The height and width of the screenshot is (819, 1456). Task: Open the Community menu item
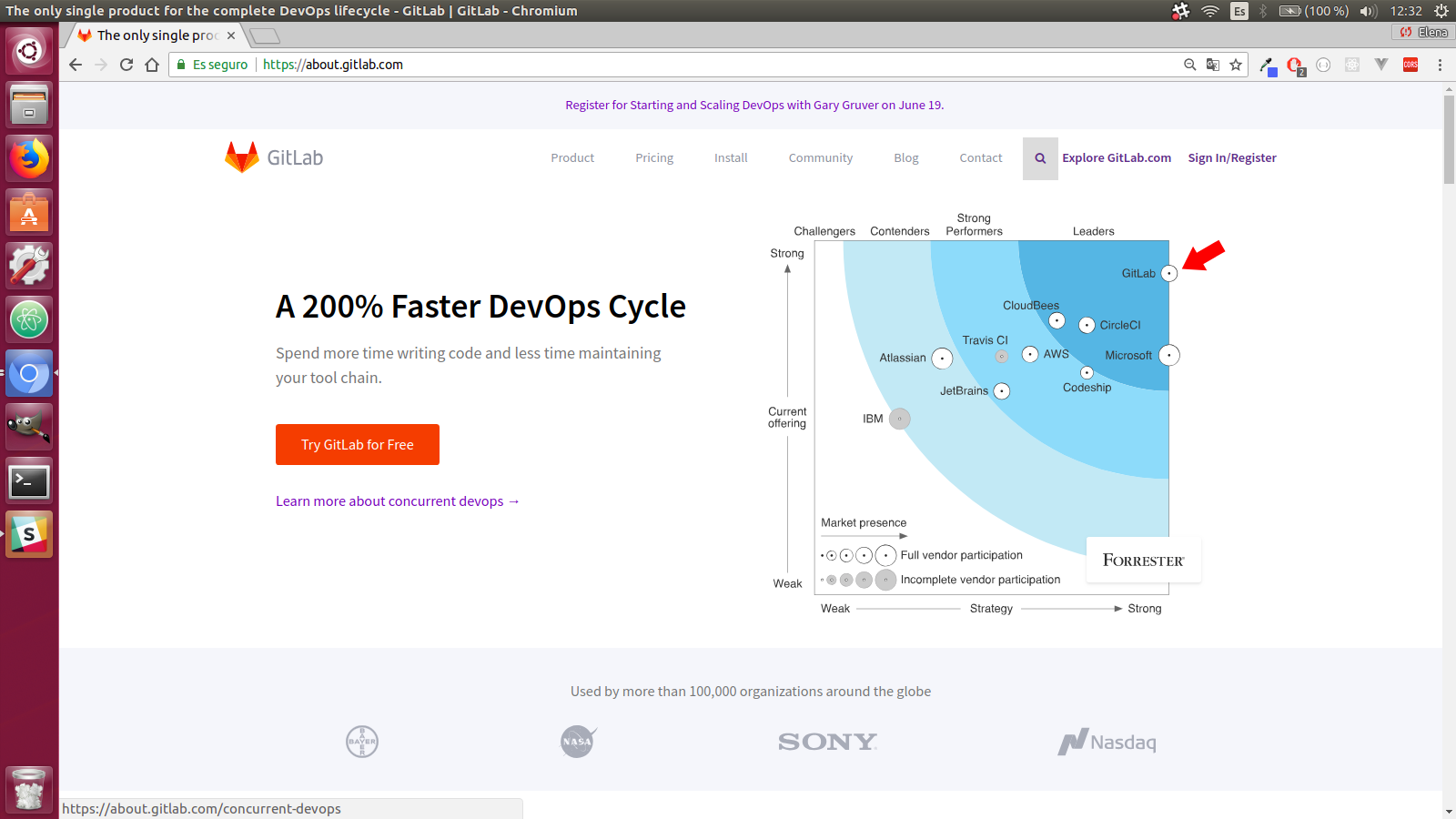coord(821,158)
